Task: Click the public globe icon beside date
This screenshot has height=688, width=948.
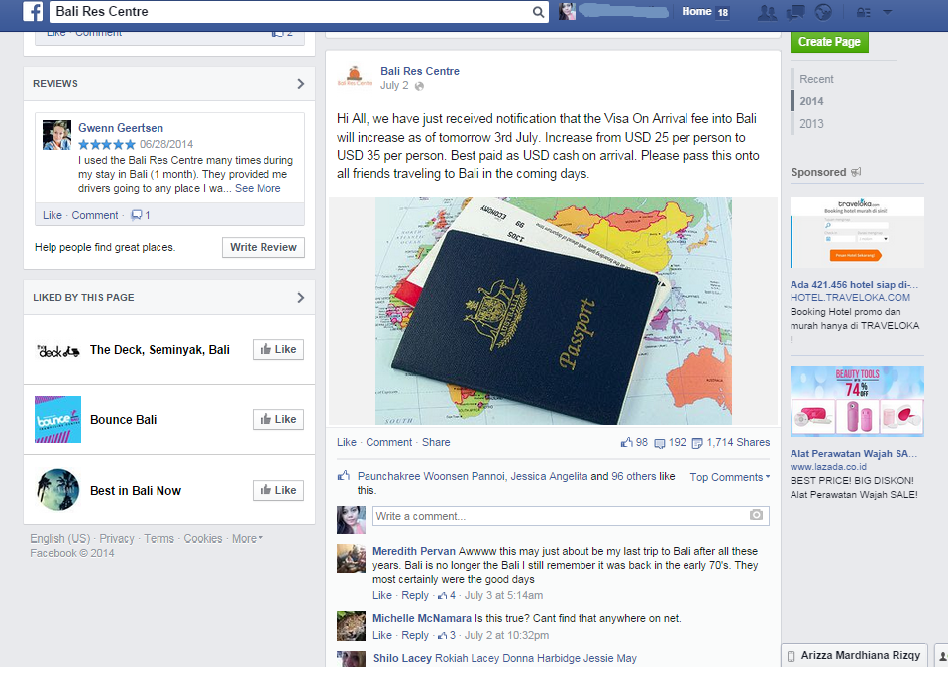Action: (420, 86)
